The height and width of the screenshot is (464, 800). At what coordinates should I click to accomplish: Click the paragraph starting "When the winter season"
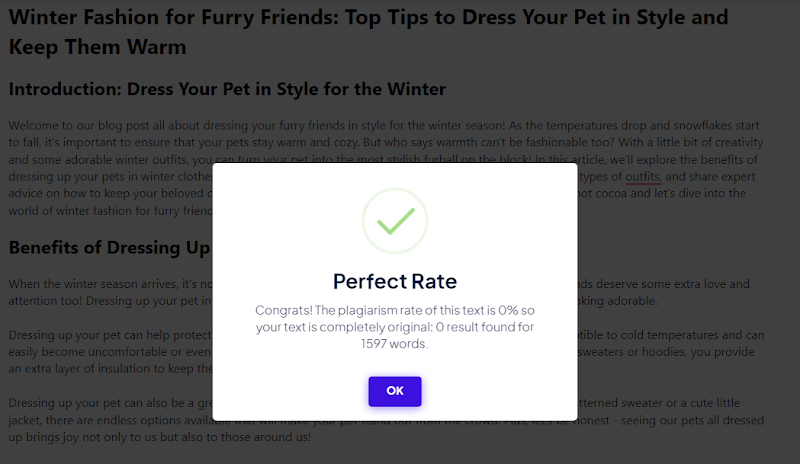pos(100,284)
